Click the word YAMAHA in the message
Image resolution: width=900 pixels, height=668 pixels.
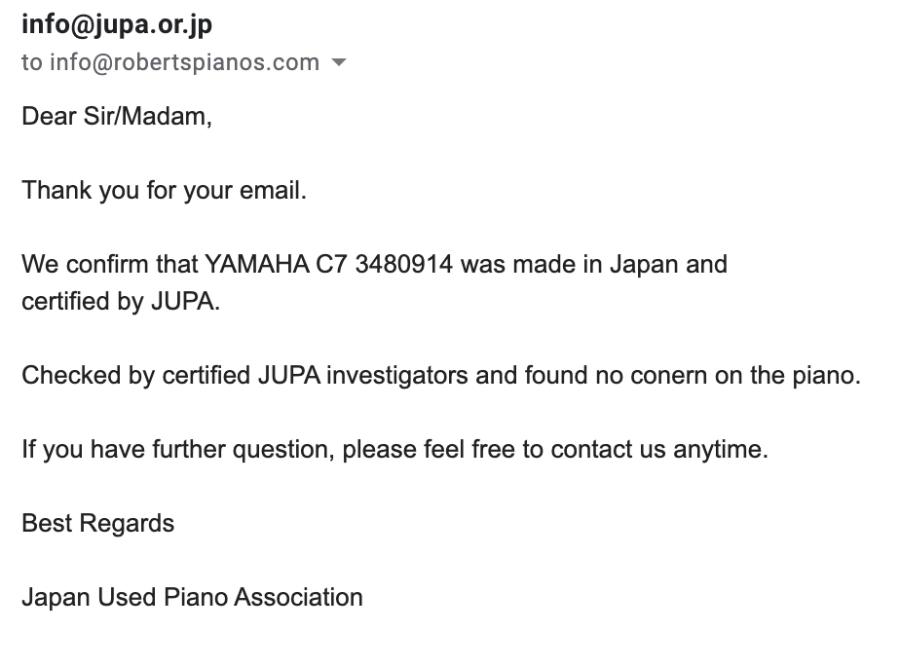click(257, 265)
